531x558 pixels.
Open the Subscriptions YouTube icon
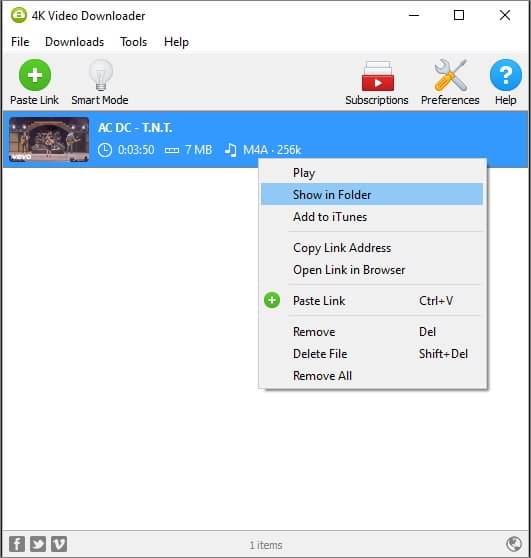pyautogui.click(x=377, y=76)
